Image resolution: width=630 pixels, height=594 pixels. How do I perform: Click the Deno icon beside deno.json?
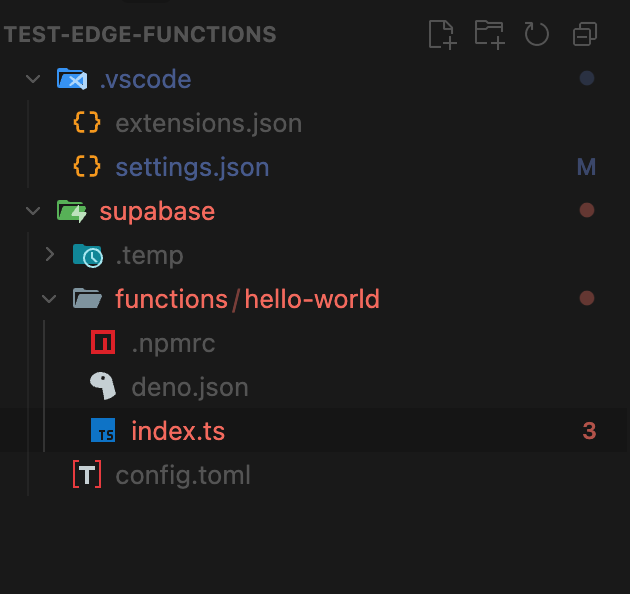(103, 387)
